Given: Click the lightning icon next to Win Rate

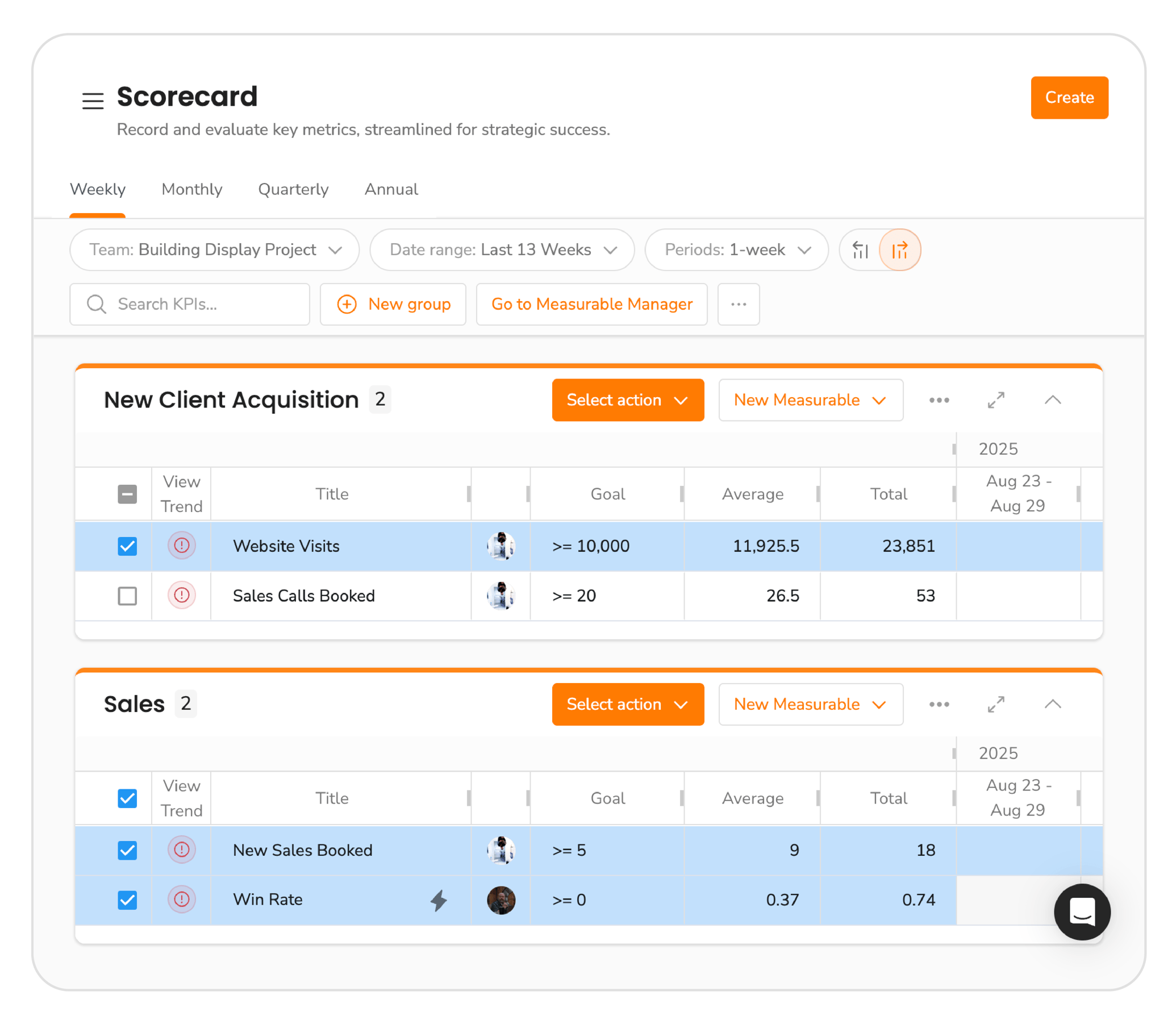Looking at the screenshot, I should (439, 900).
